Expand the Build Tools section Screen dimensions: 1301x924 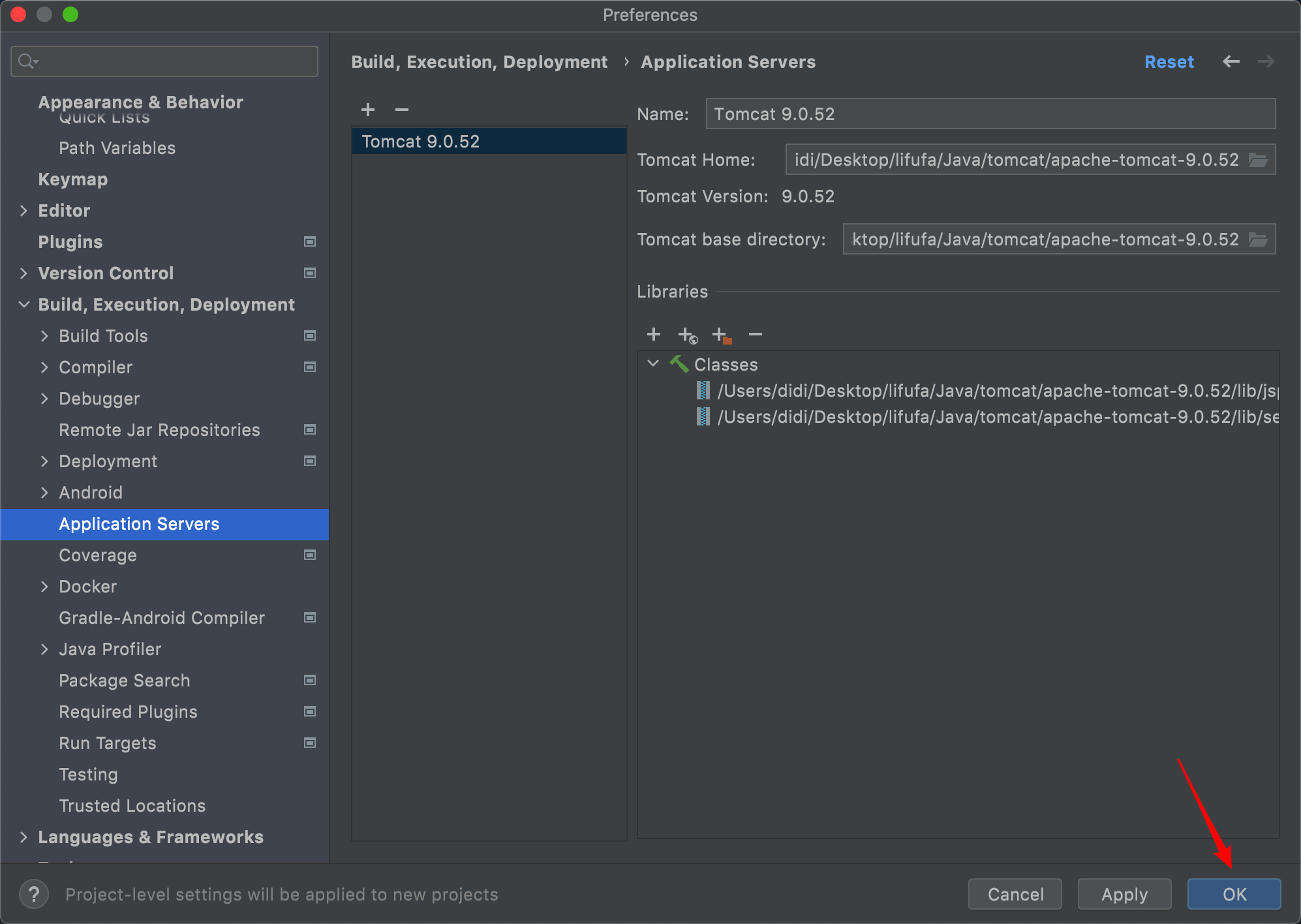click(44, 336)
